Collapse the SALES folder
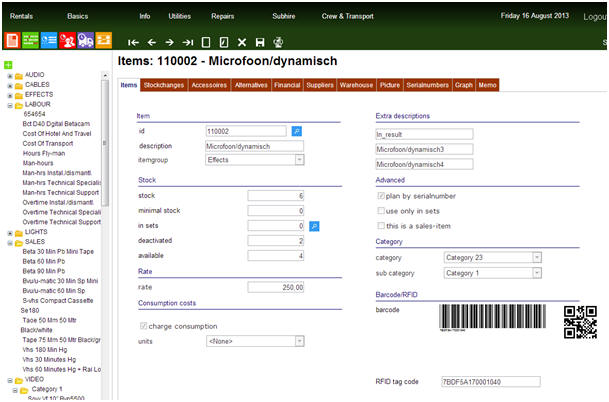 click(x=10, y=243)
